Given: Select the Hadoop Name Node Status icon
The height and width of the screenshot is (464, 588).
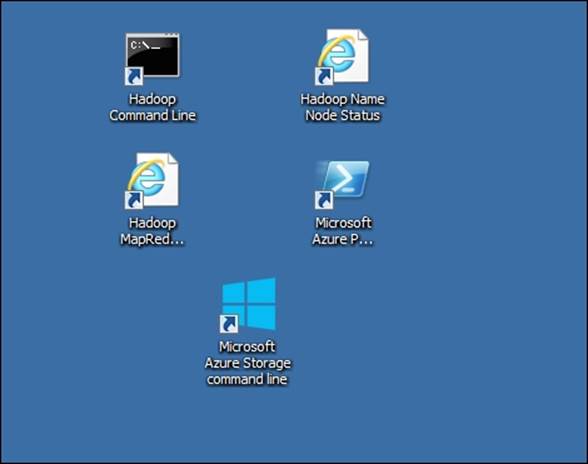Looking at the screenshot, I should (342, 57).
